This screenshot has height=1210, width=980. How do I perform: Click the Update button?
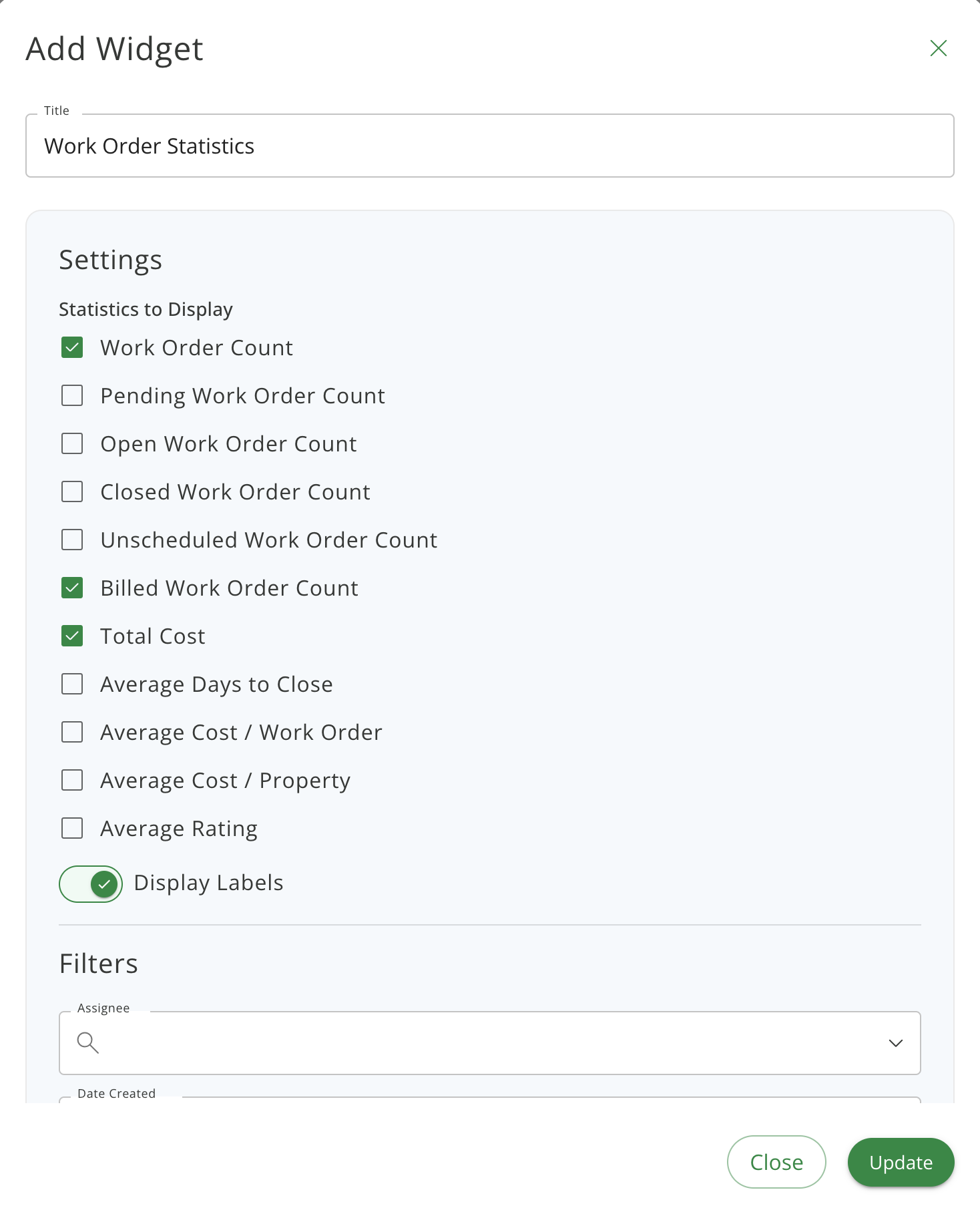(x=901, y=1162)
